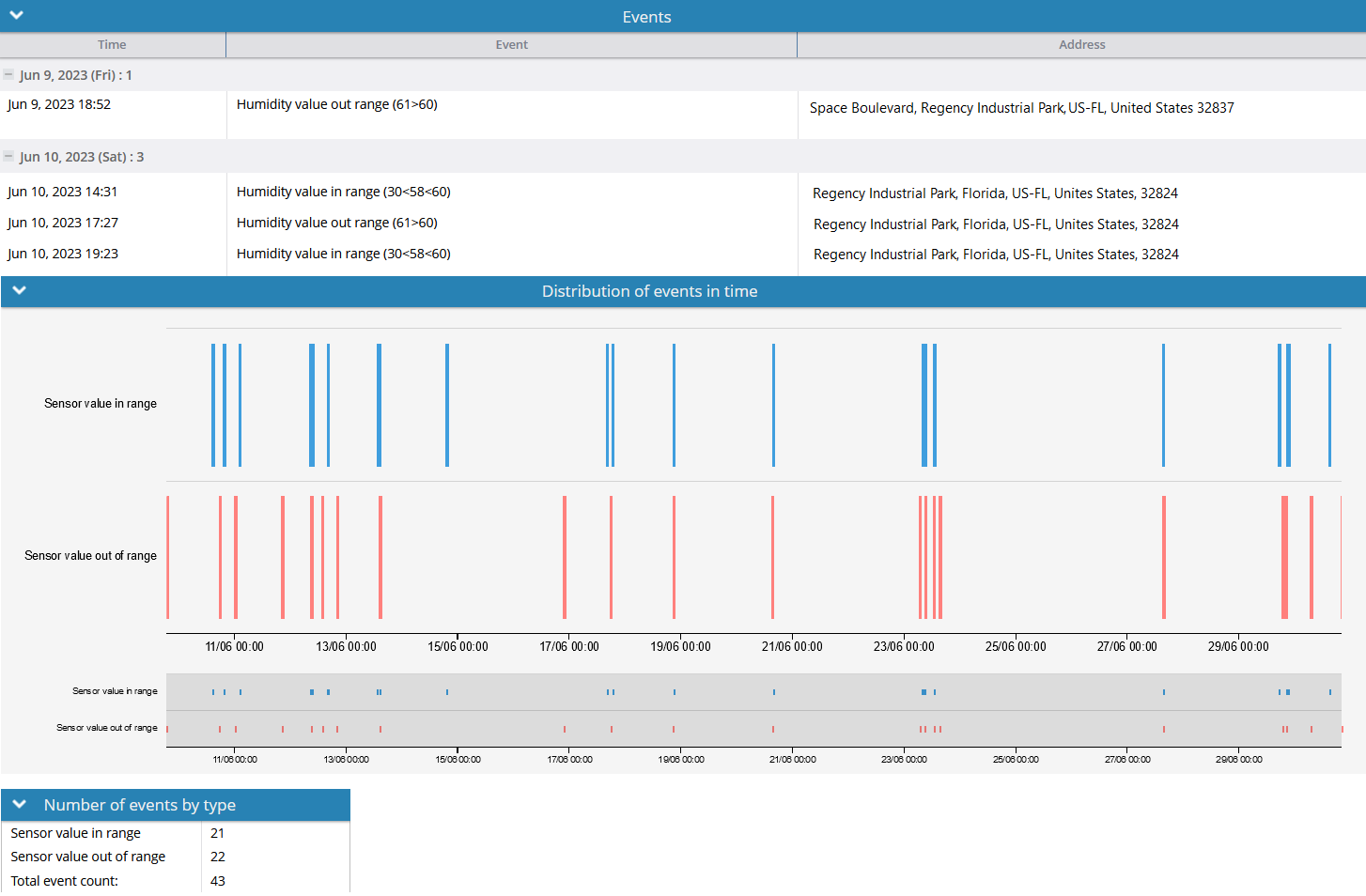Click the overview strip out-of-range row
This screenshot has width=1366, height=896.
pos(753,729)
